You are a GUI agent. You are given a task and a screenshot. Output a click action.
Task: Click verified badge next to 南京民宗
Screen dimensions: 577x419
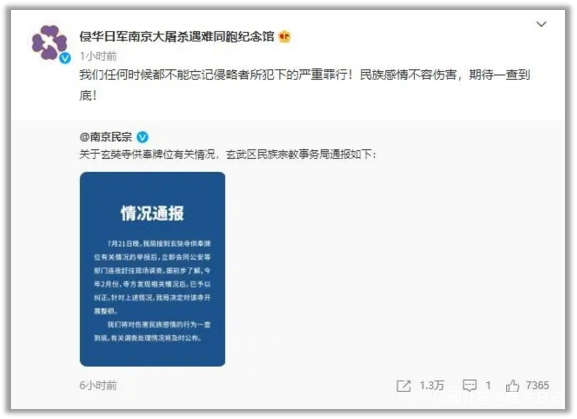pos(142,137)
